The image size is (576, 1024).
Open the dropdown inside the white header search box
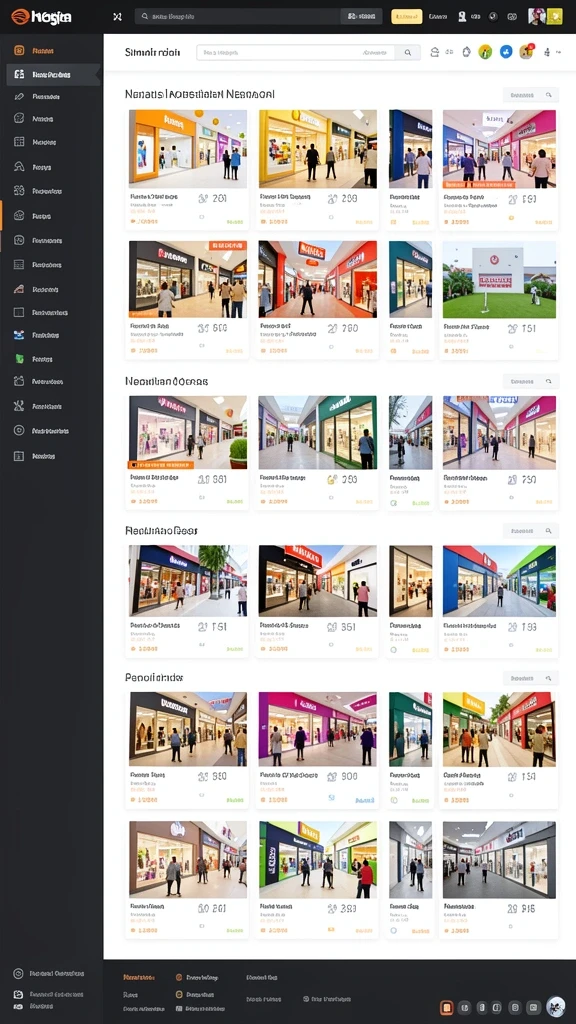pyautogui.click(x=377, y=53)
